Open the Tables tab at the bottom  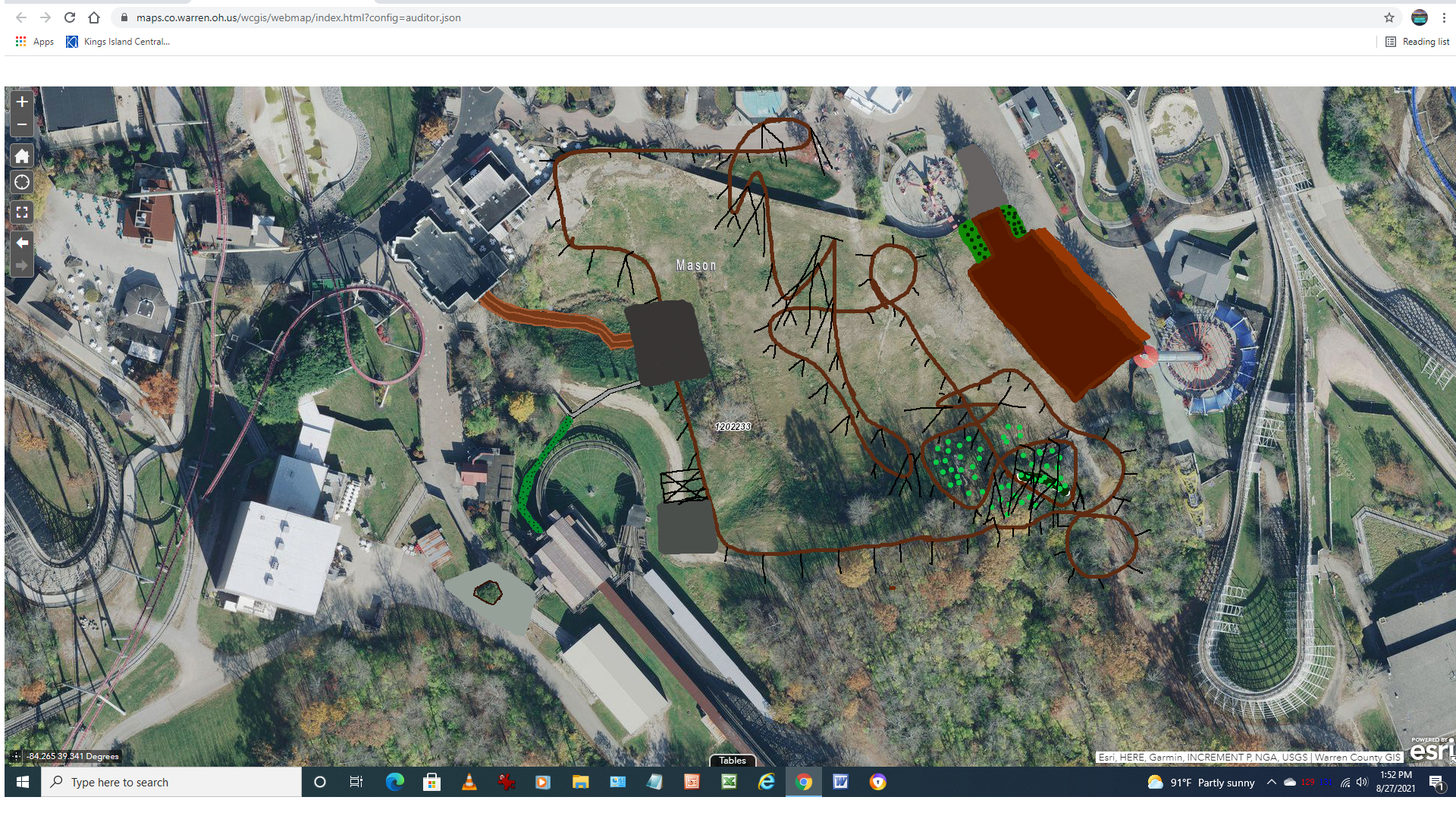[732, 761]
